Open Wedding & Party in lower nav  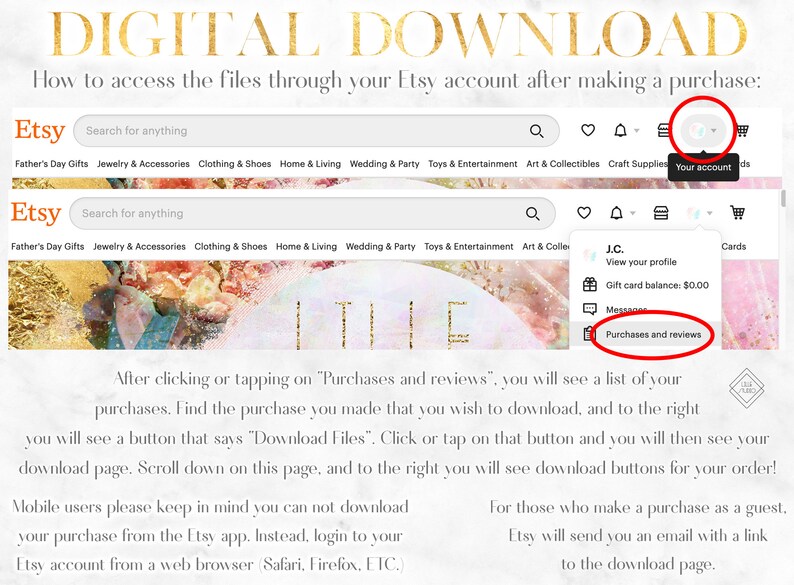pos(380,247)
